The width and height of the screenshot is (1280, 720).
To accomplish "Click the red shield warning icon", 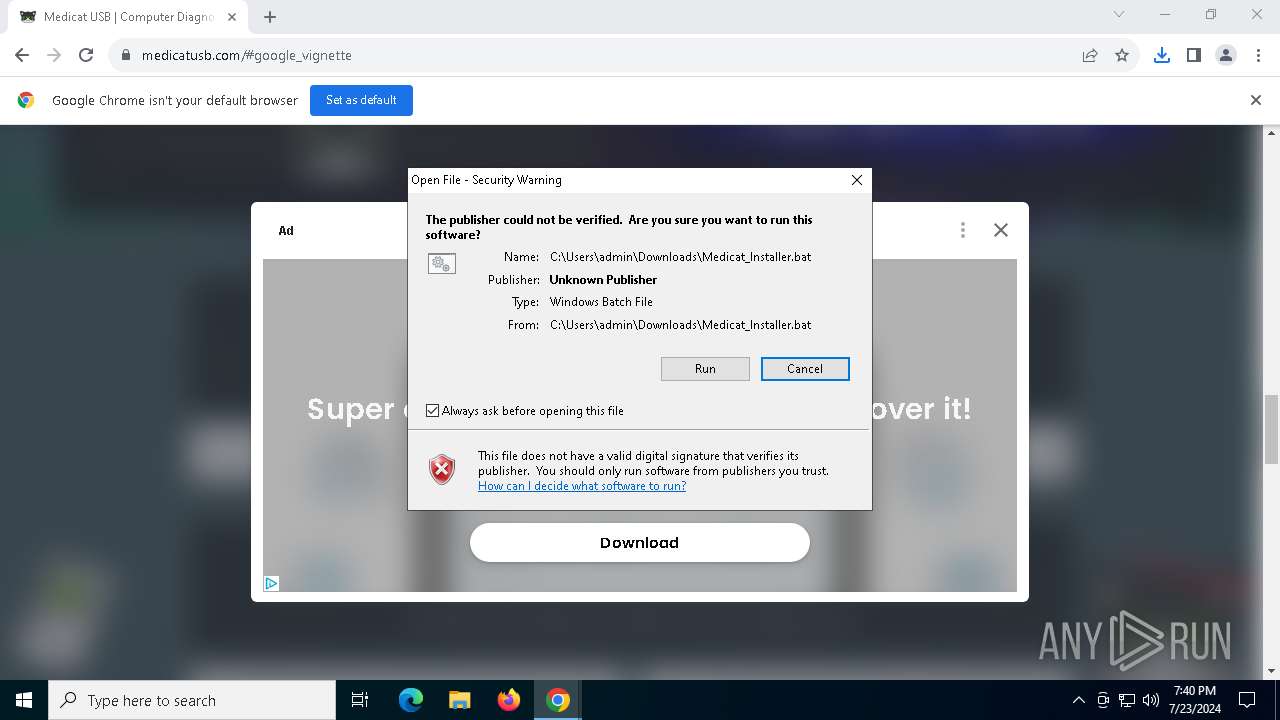I will coord(442,469).
